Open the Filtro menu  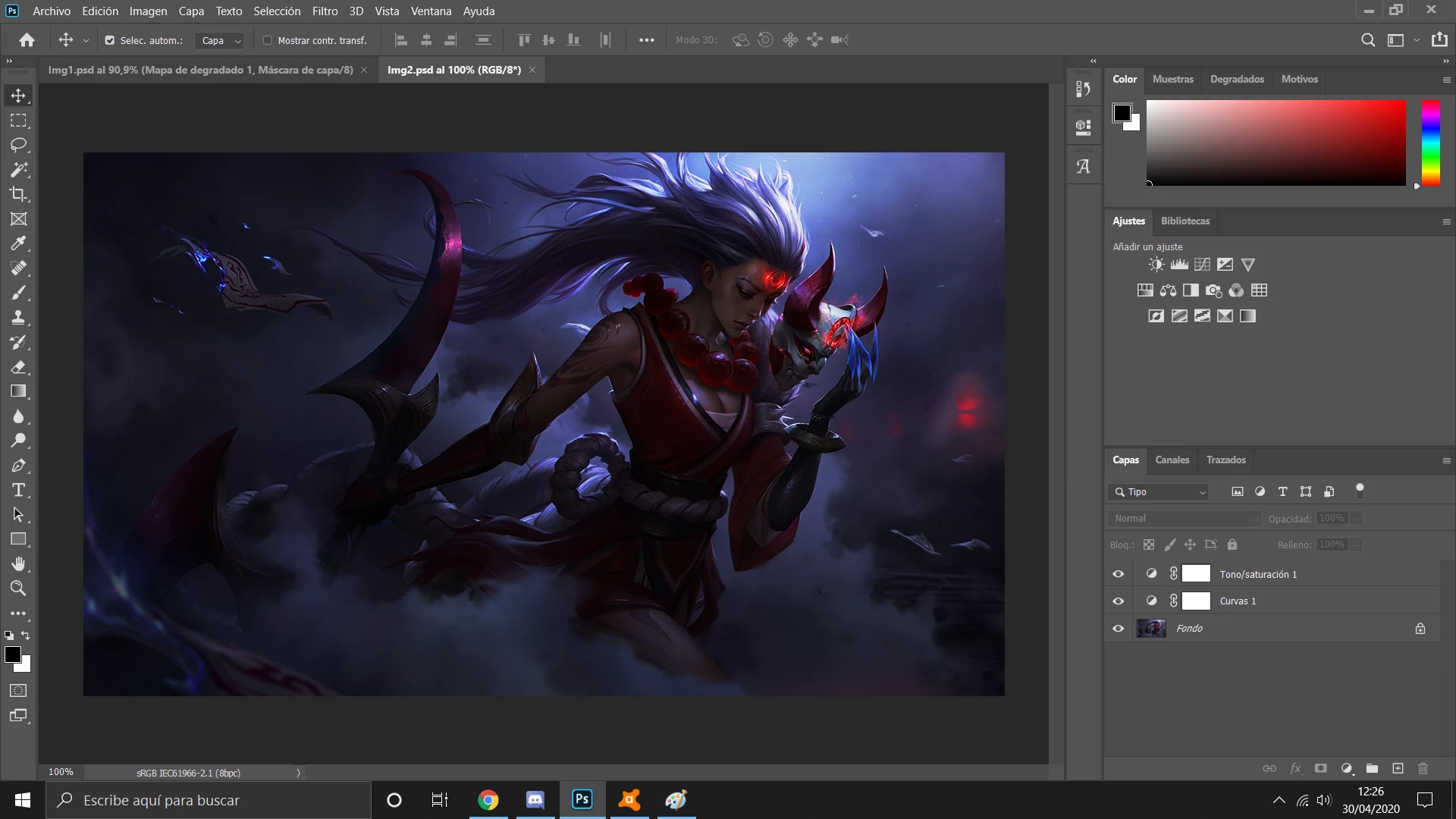click(x=325, y=11)
